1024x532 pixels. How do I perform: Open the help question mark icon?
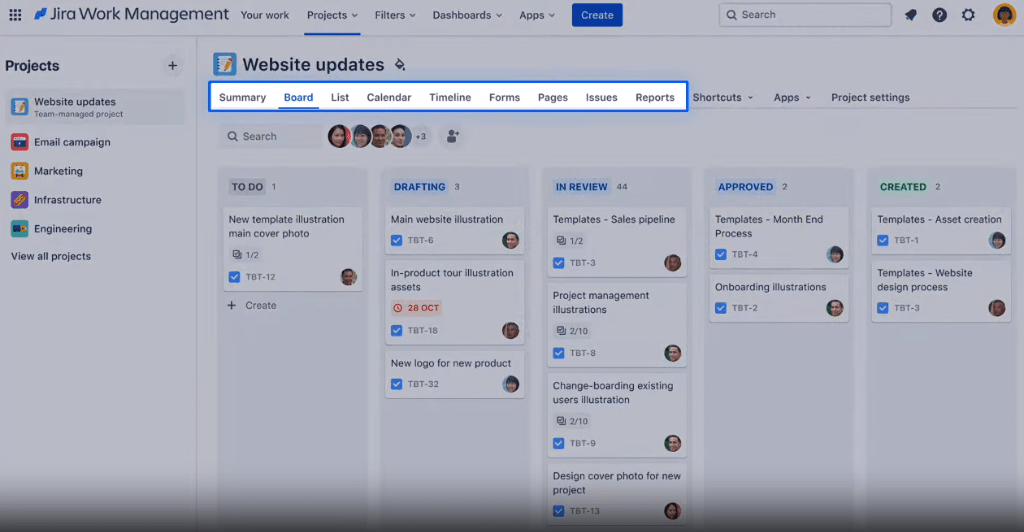click(x=939, y=14)
